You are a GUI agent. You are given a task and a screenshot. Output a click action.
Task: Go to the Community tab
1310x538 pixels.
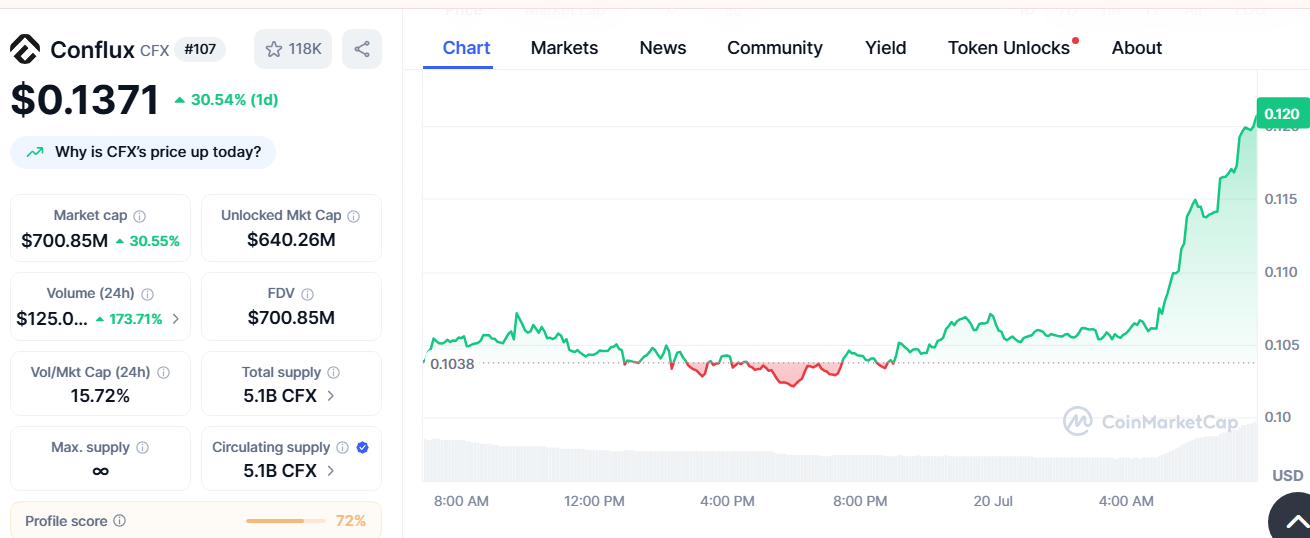click(x=775, y=48)
